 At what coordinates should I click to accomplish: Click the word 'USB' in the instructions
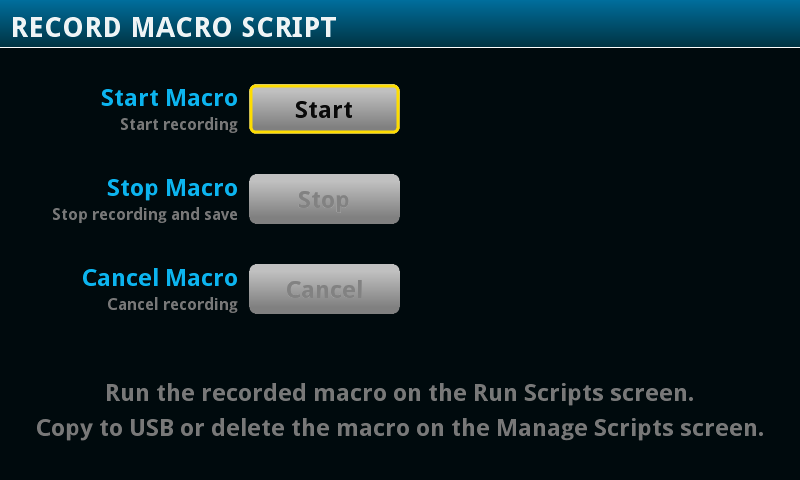coord(153,428)
